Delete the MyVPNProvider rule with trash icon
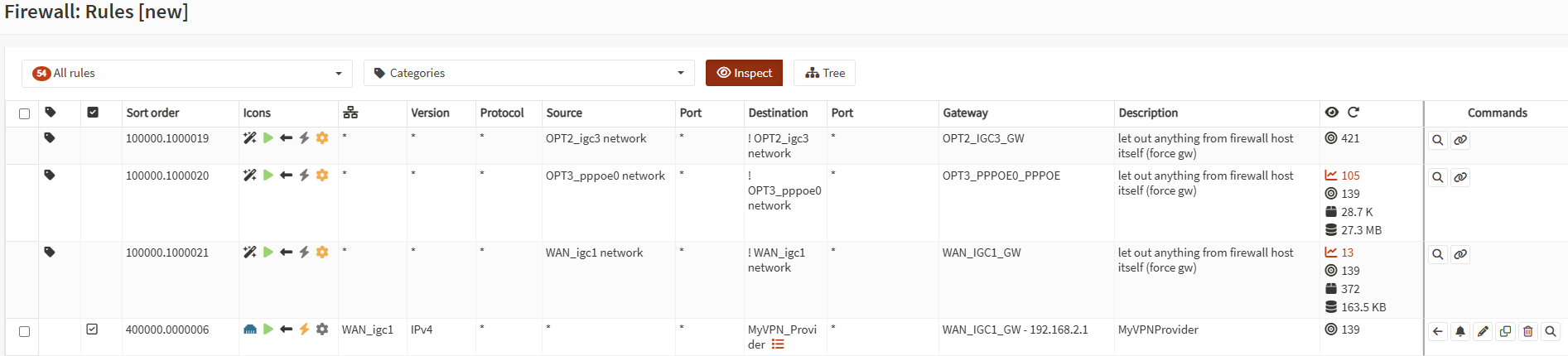The image size is (1568, 356). click(x=1528, y=331)
